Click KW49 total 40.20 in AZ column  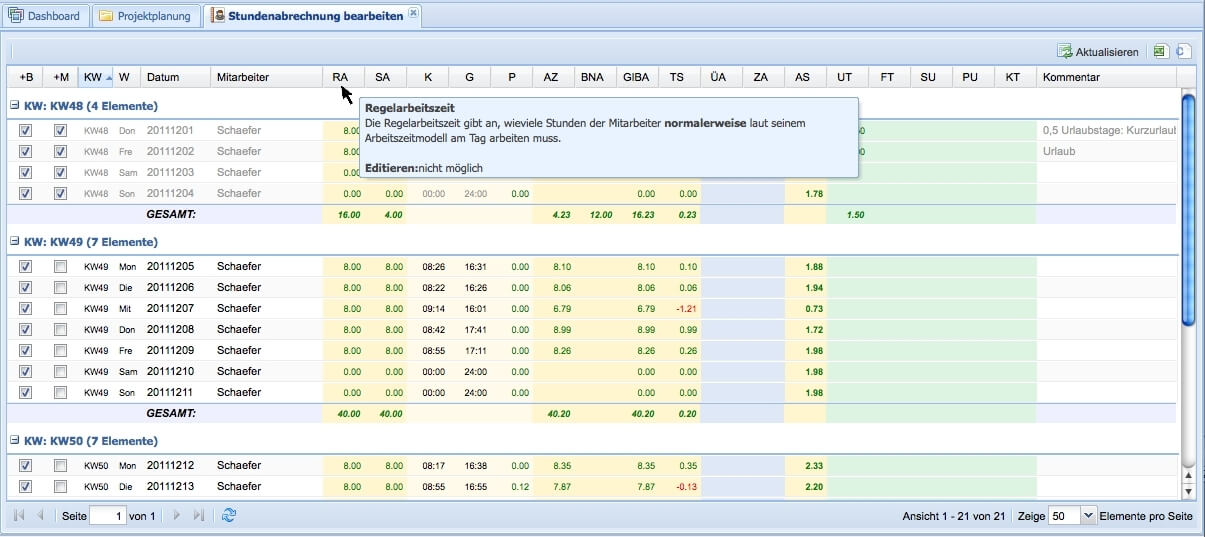558,413
